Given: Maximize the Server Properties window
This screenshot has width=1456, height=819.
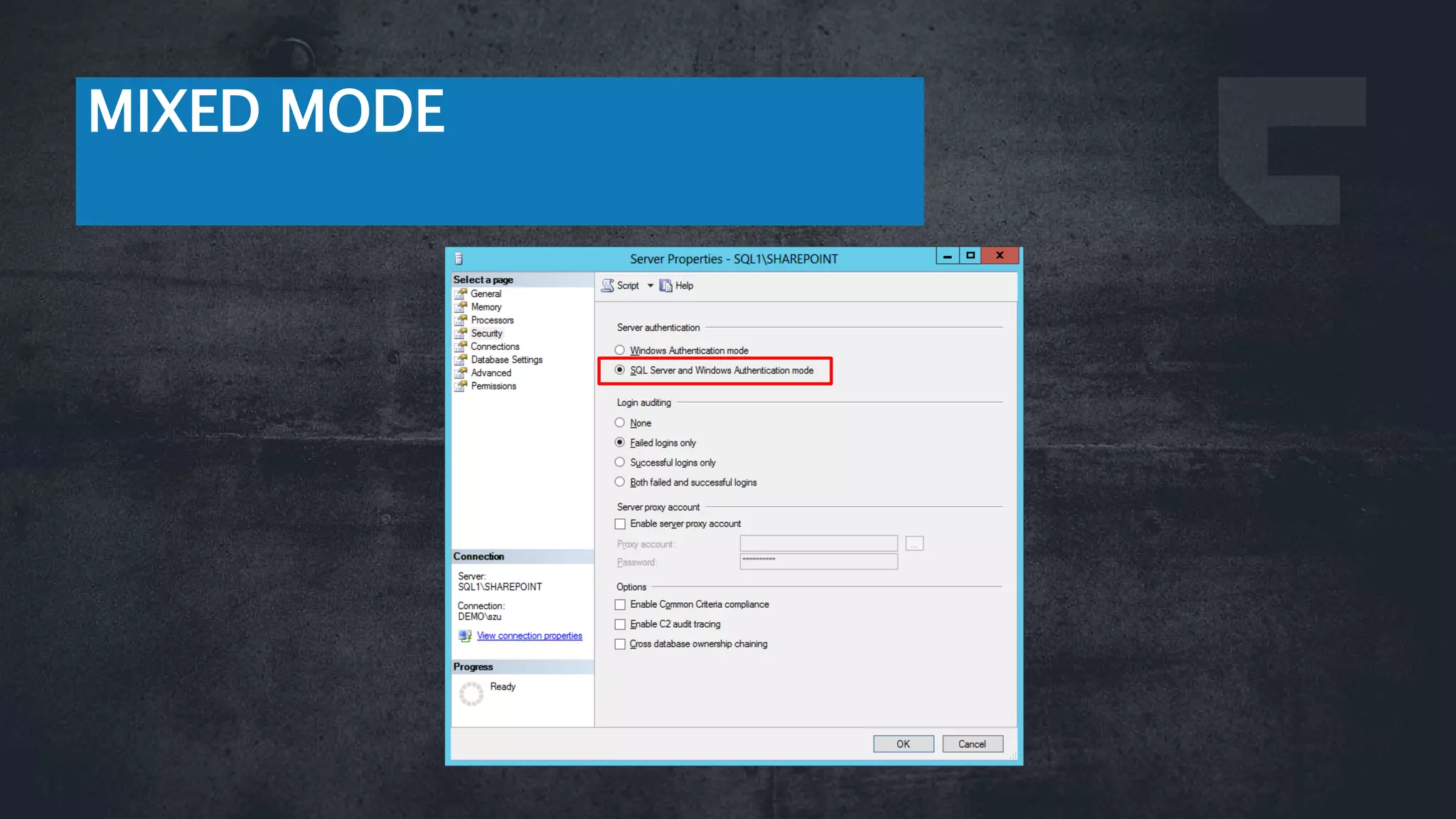Looking at the screenshot, I should (970, 255).
